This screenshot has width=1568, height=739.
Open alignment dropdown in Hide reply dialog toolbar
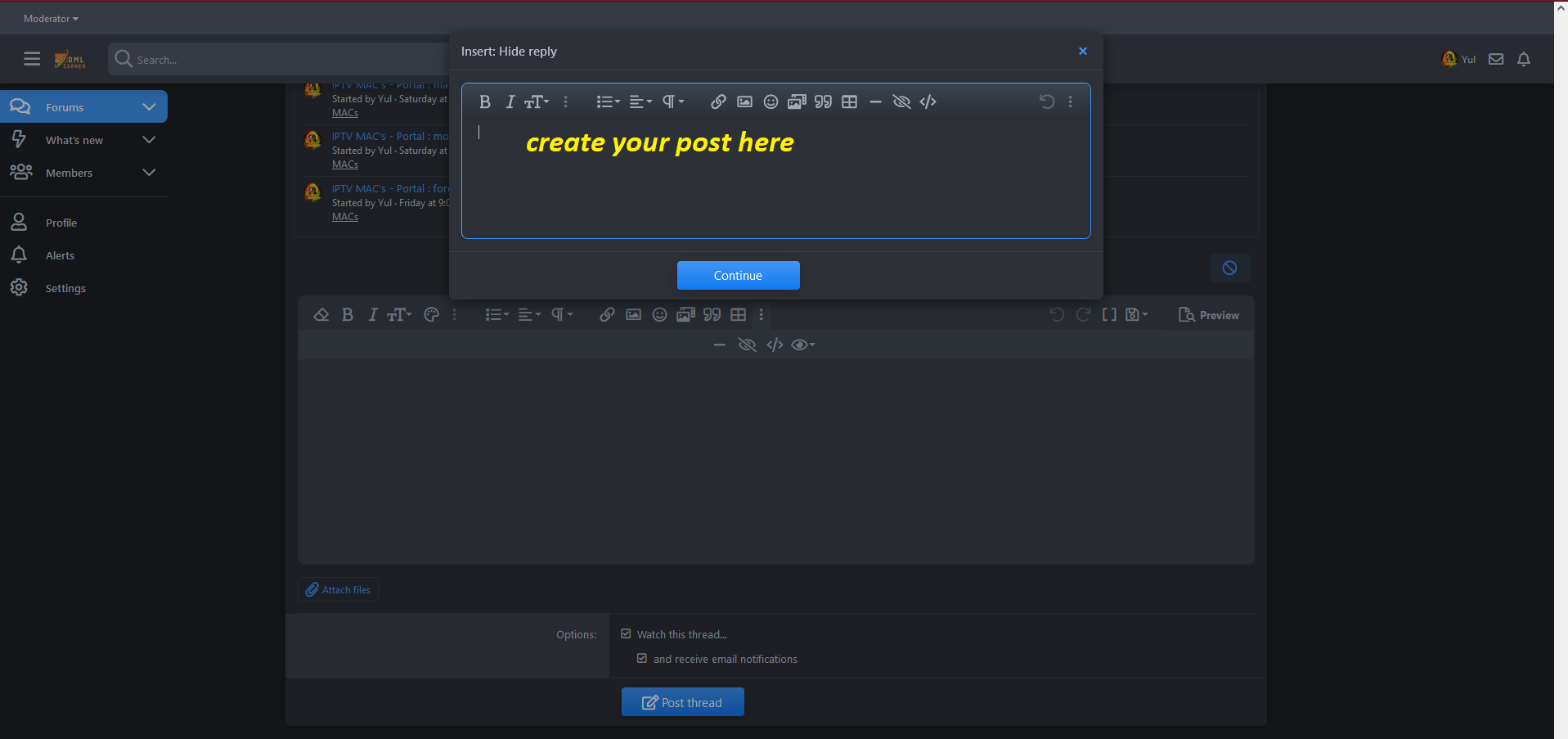coord(640,101)
